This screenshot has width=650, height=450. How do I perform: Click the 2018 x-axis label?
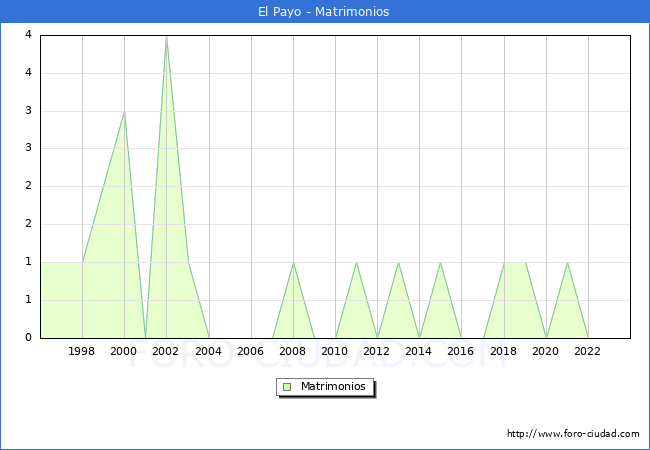(504, 351)
